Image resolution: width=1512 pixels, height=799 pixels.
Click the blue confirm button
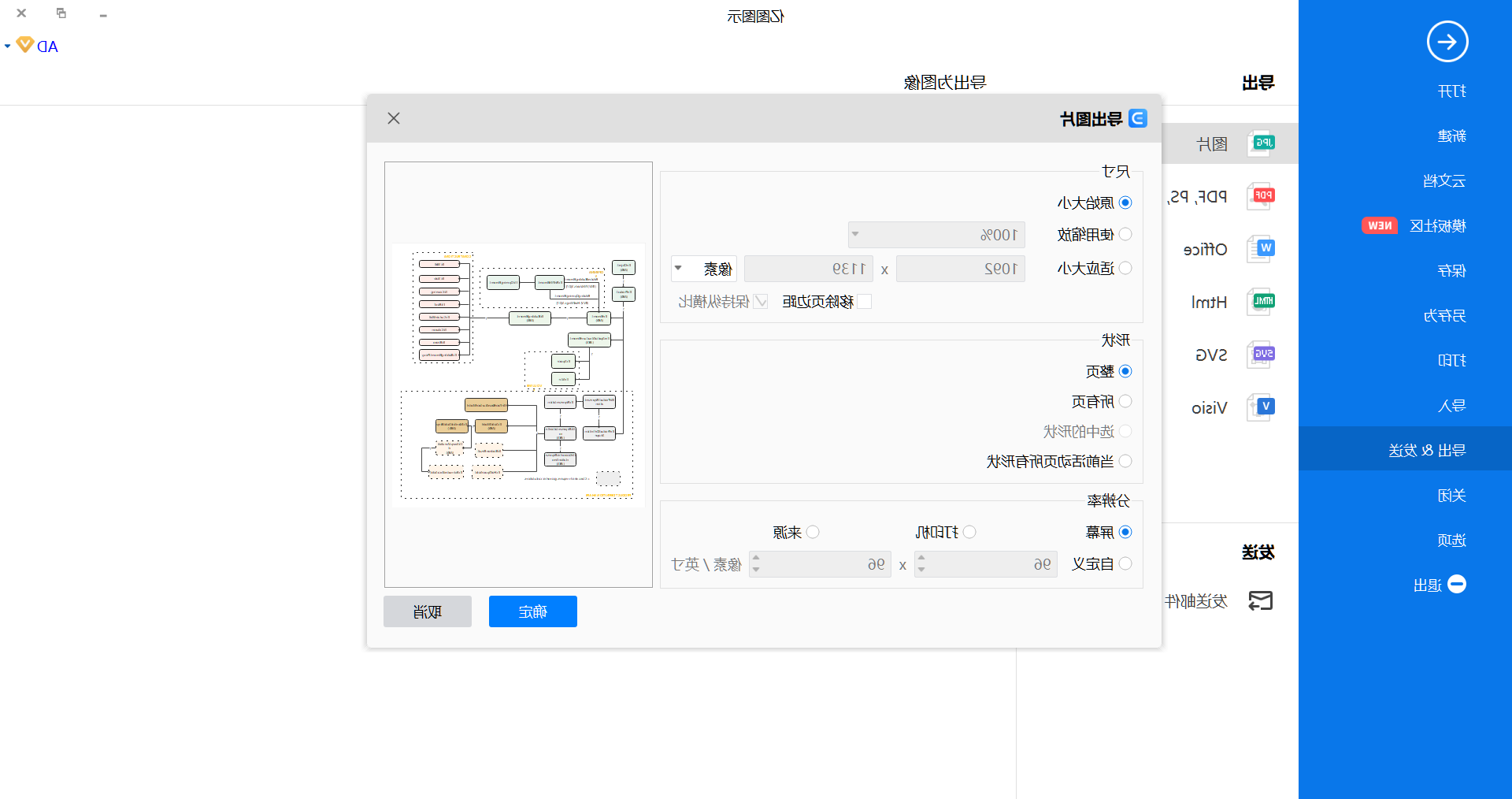pyautogui.click(x=533, y=611)
